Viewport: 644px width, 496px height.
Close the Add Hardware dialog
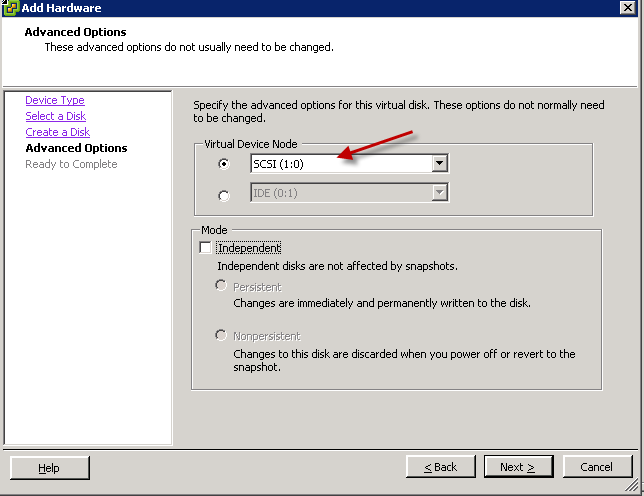(x=628, y=7)
